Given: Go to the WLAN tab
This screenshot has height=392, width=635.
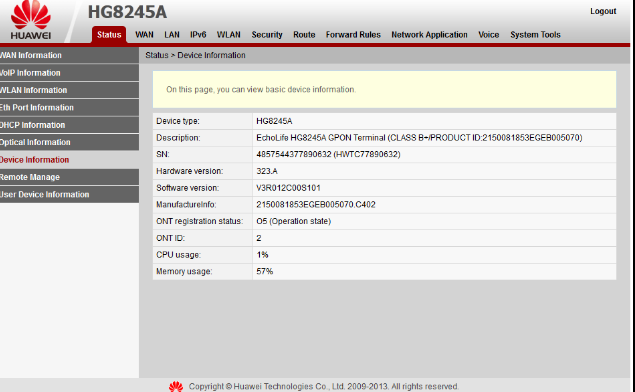Looking at the screenshot, I should 228,35.
